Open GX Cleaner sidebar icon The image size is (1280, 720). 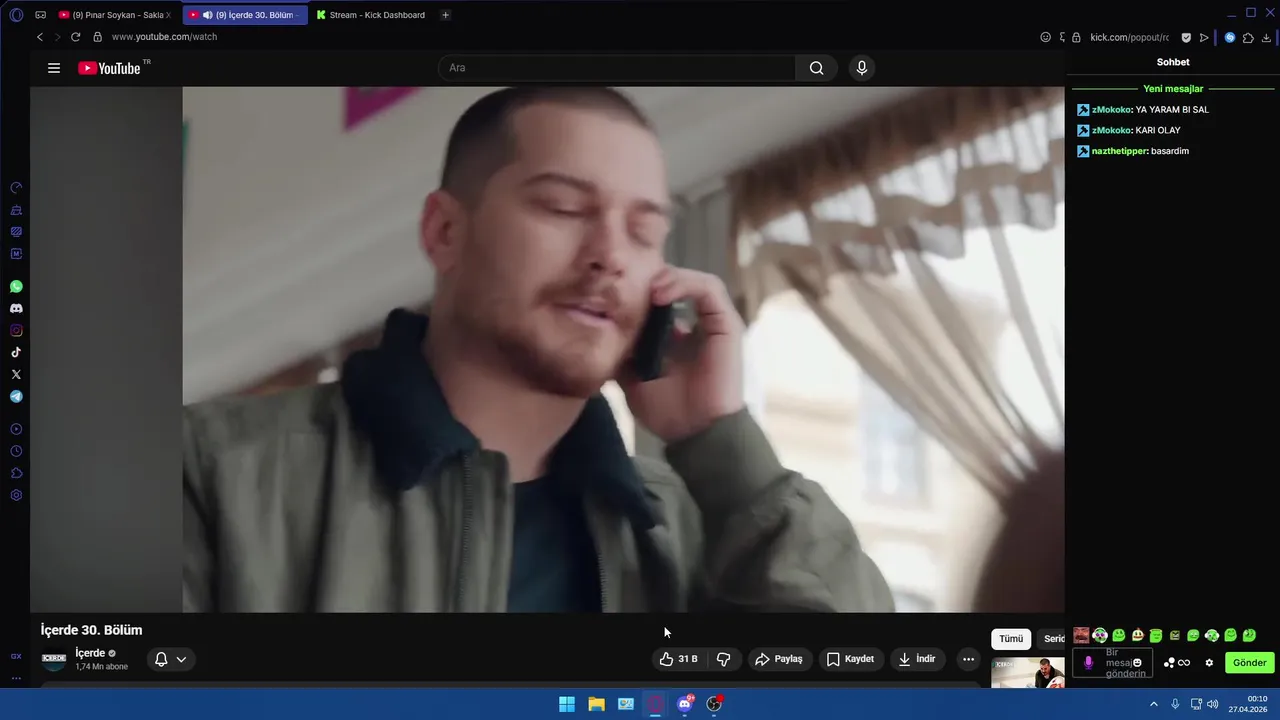coord(16,210)
